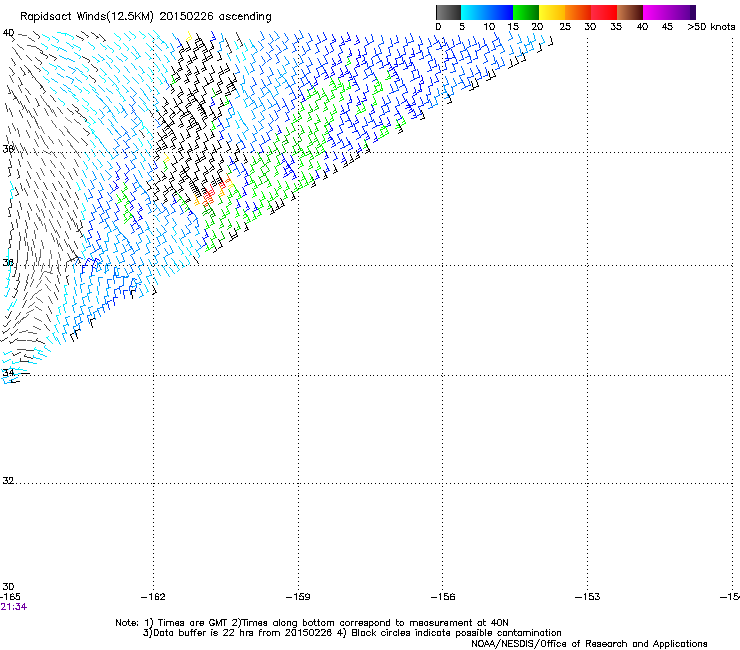Select the orange 25-30 knots legend swatch
The height and width of the screenshot is (650, 740).
coord(578,12)
